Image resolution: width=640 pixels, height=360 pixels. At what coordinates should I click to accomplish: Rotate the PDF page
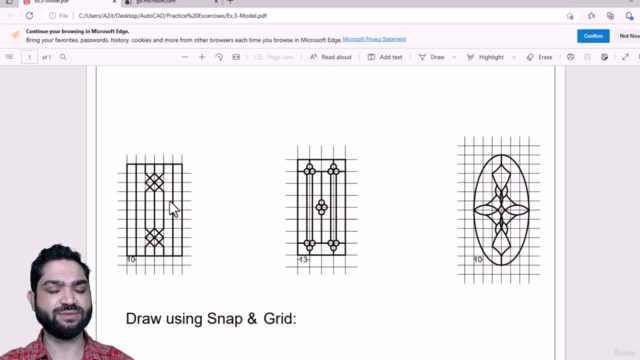click(219, 57)
